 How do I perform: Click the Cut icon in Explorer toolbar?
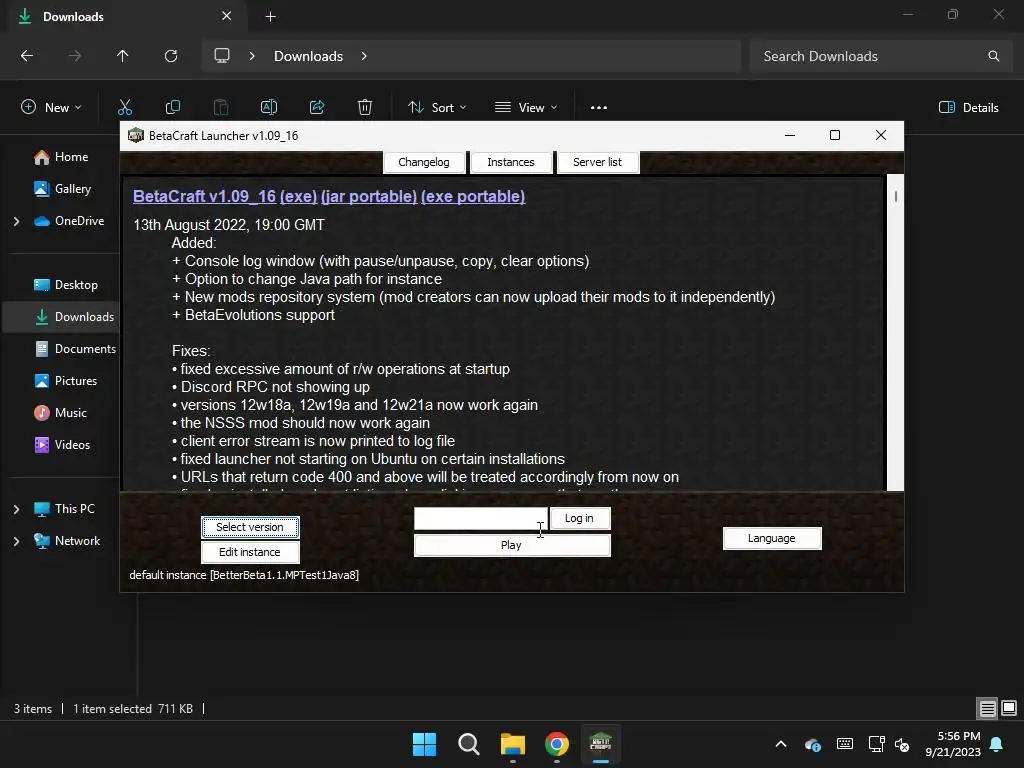tap(125, 107)
